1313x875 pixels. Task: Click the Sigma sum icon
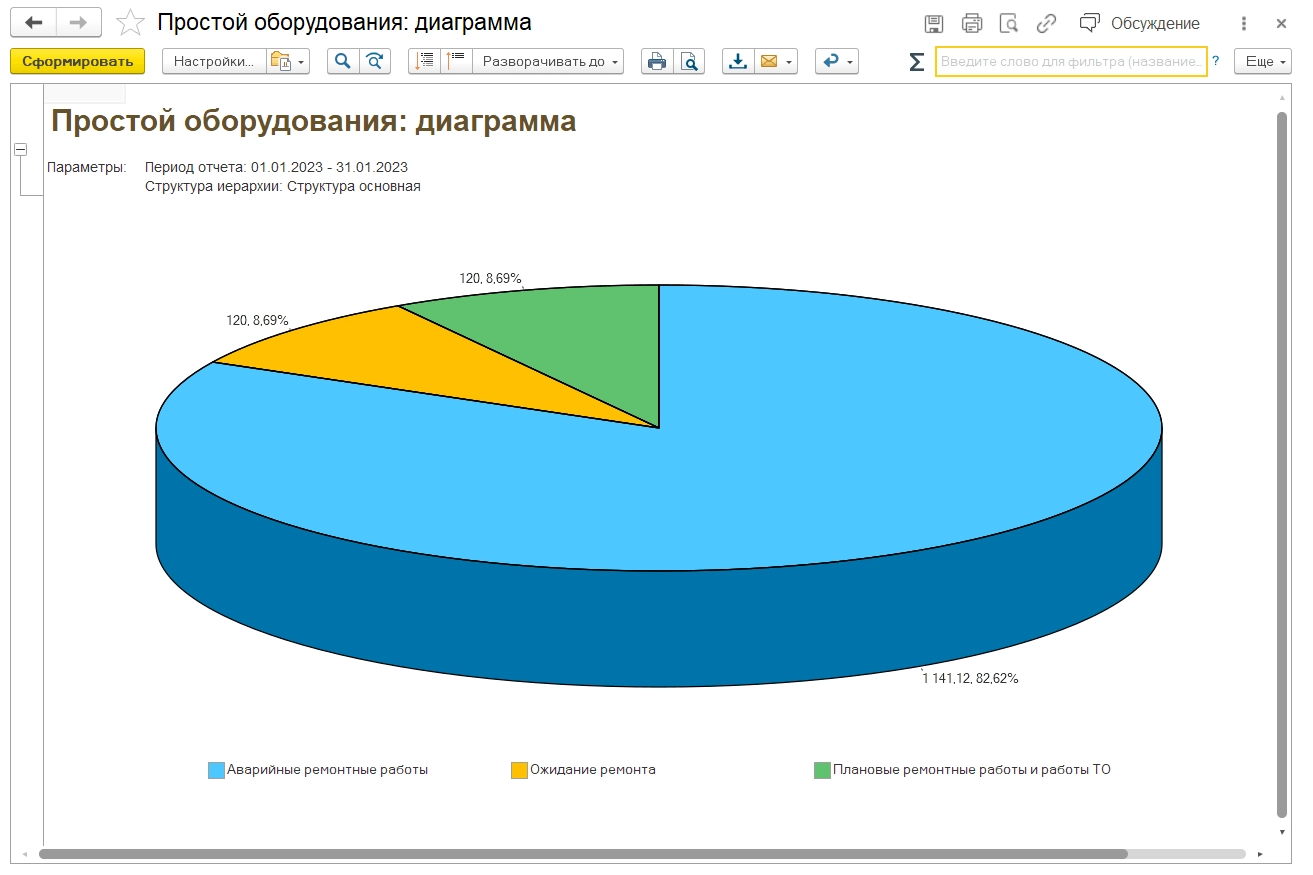pos(916,62)
